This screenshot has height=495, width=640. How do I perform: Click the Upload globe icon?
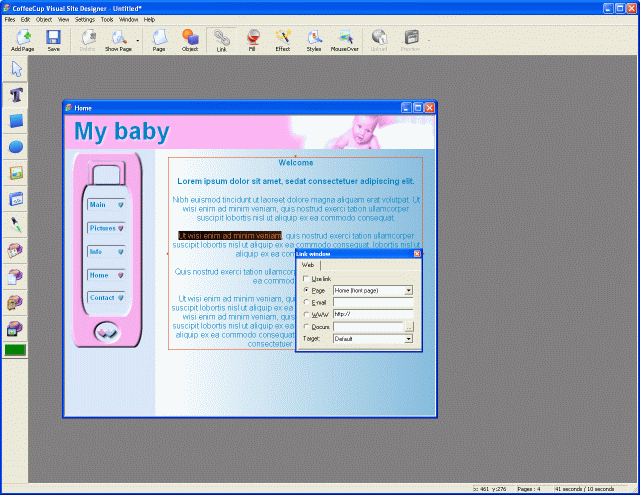[x=378, y=40]
